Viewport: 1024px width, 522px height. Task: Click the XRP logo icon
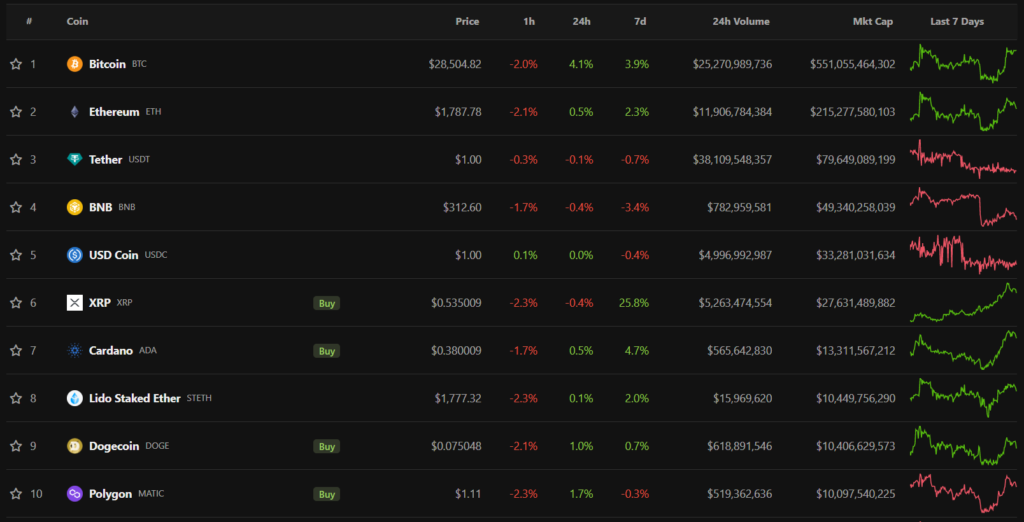(x=74, y=303)
